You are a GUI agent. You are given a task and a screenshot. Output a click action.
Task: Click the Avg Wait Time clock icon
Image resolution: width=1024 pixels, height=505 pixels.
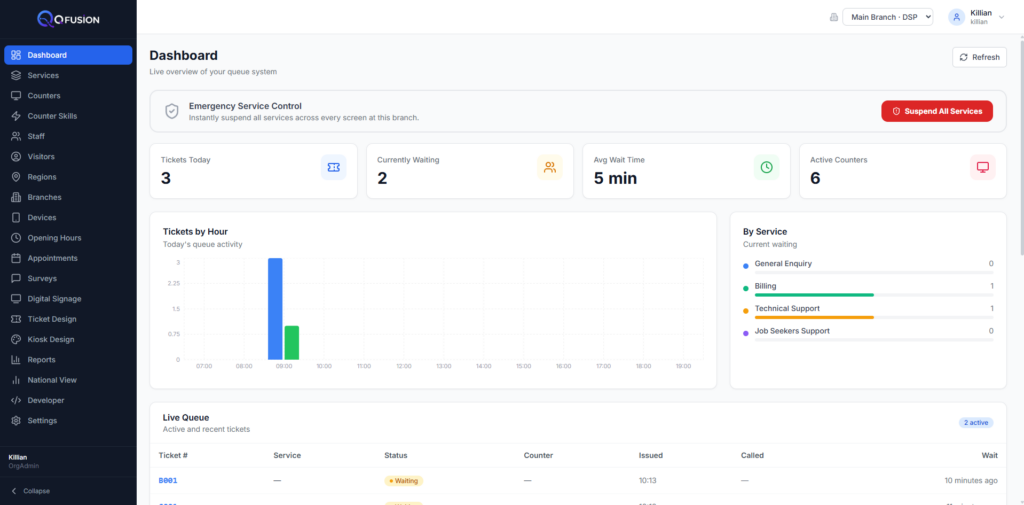(x=766, y=167)
